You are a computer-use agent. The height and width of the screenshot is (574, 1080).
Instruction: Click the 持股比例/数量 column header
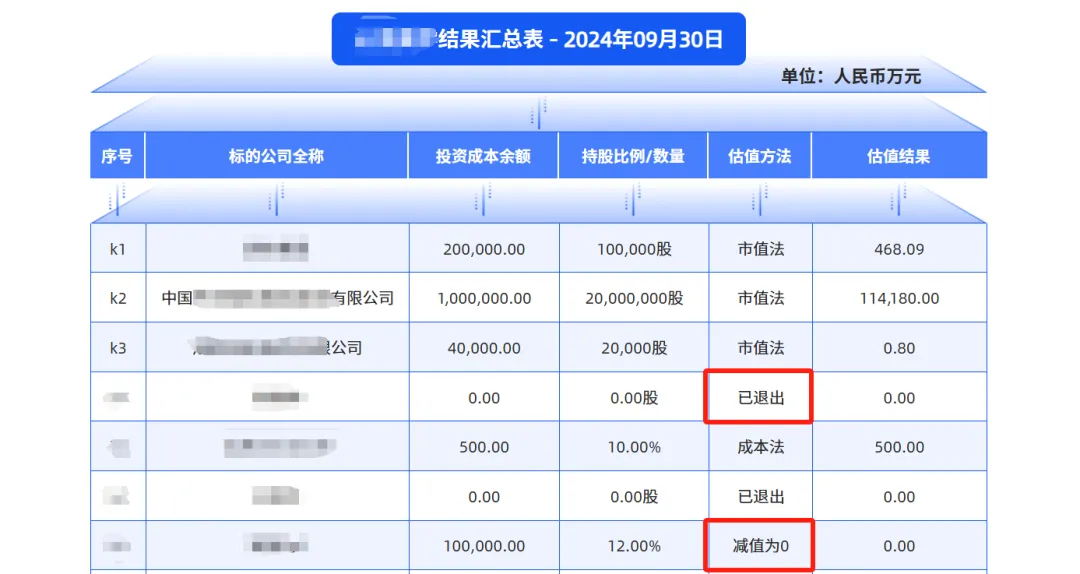pyautogui.click(x=633, y=157)
